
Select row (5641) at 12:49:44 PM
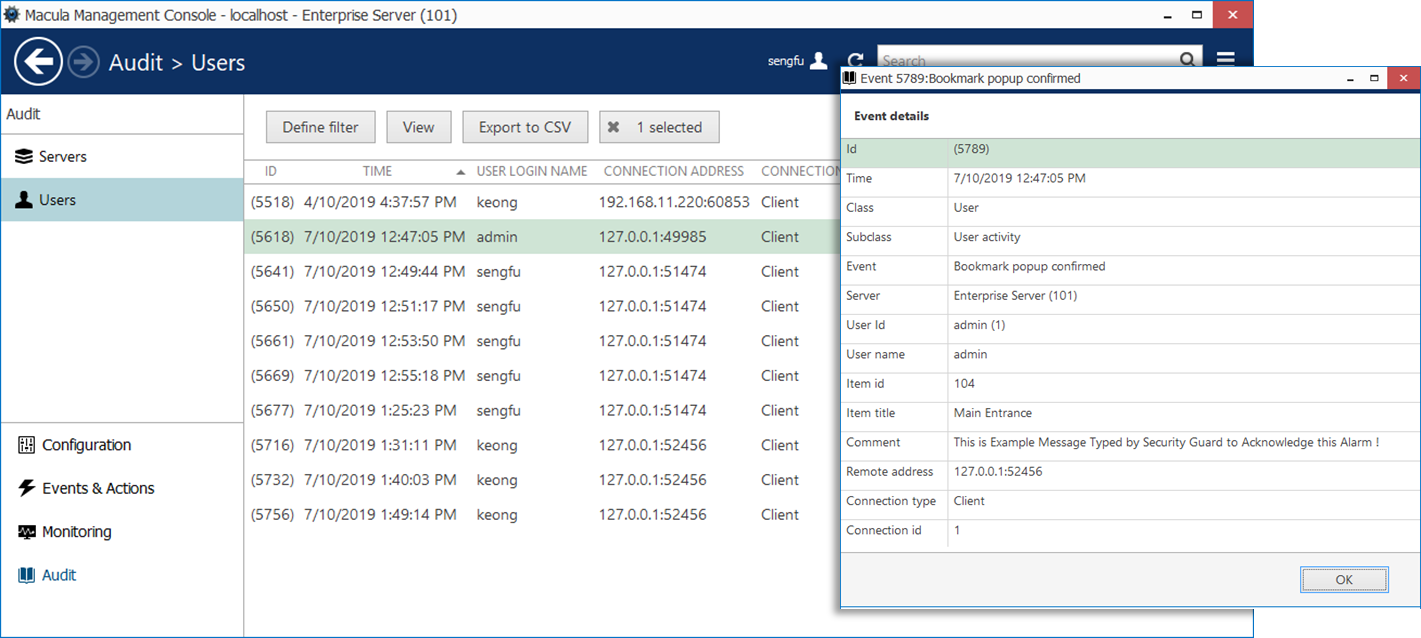[542, 271]
